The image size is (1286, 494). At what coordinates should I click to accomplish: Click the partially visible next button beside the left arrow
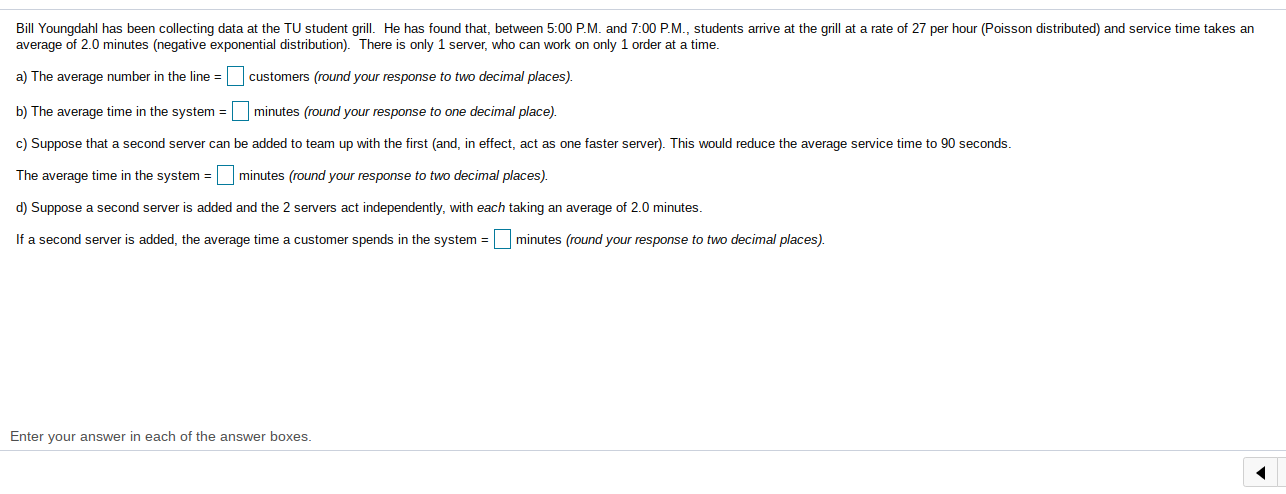coord(1282,472)
